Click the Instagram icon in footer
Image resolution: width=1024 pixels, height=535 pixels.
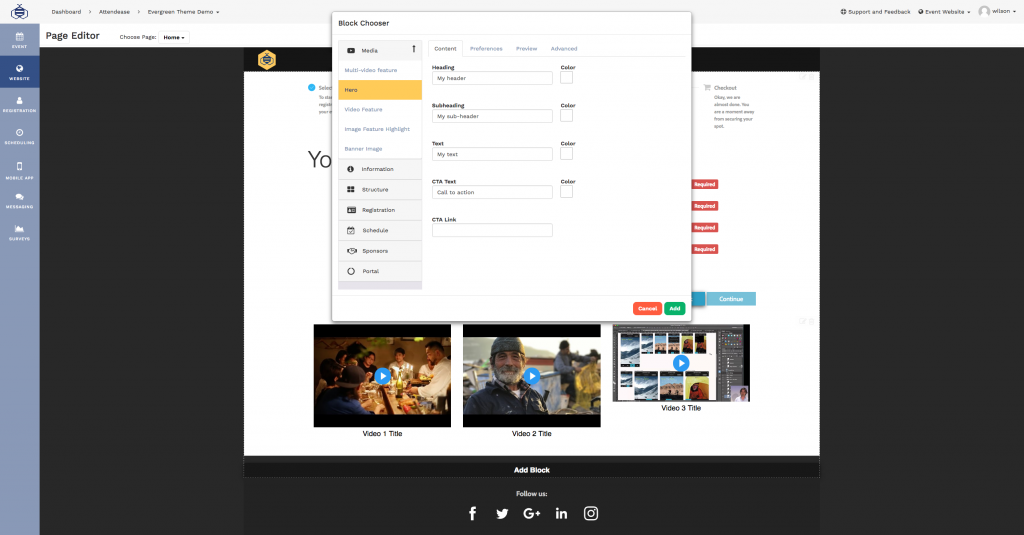coord(591,513)
